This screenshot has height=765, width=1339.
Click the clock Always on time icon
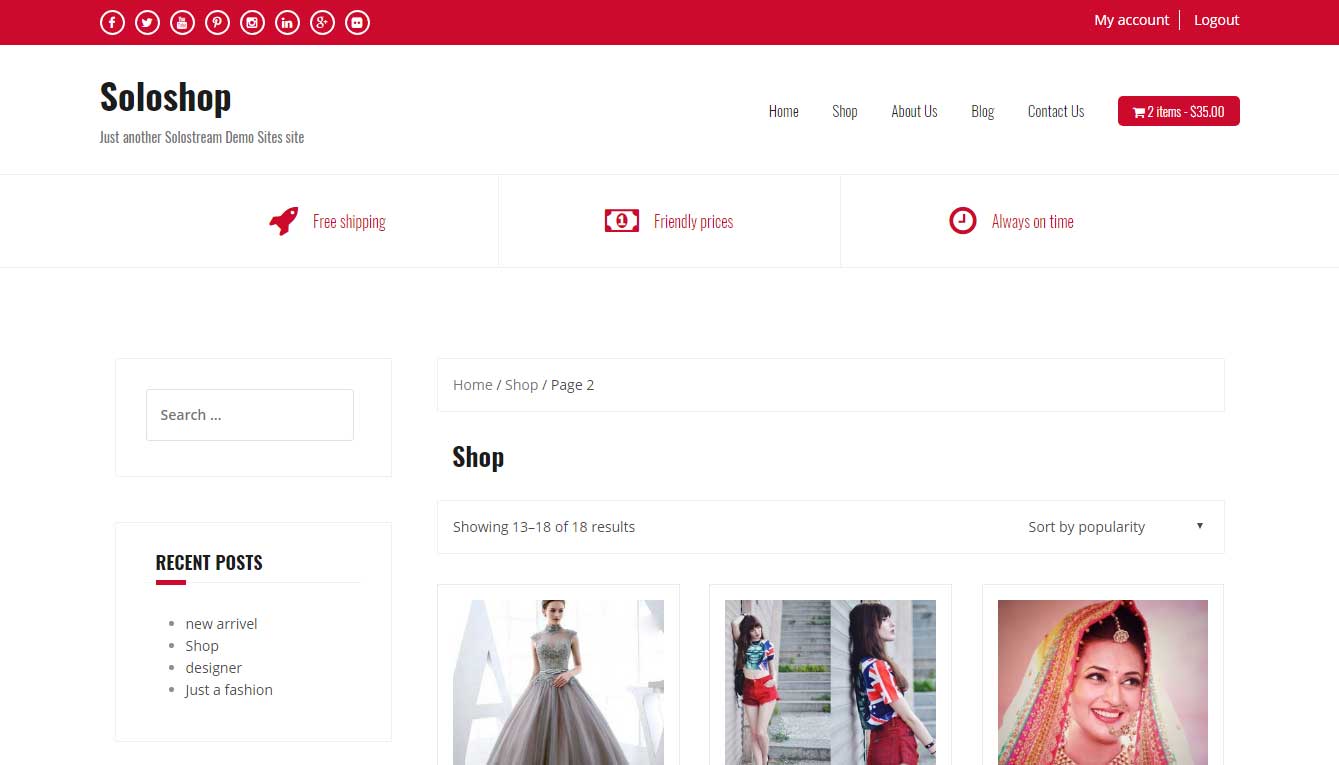[x=962, y=221]
